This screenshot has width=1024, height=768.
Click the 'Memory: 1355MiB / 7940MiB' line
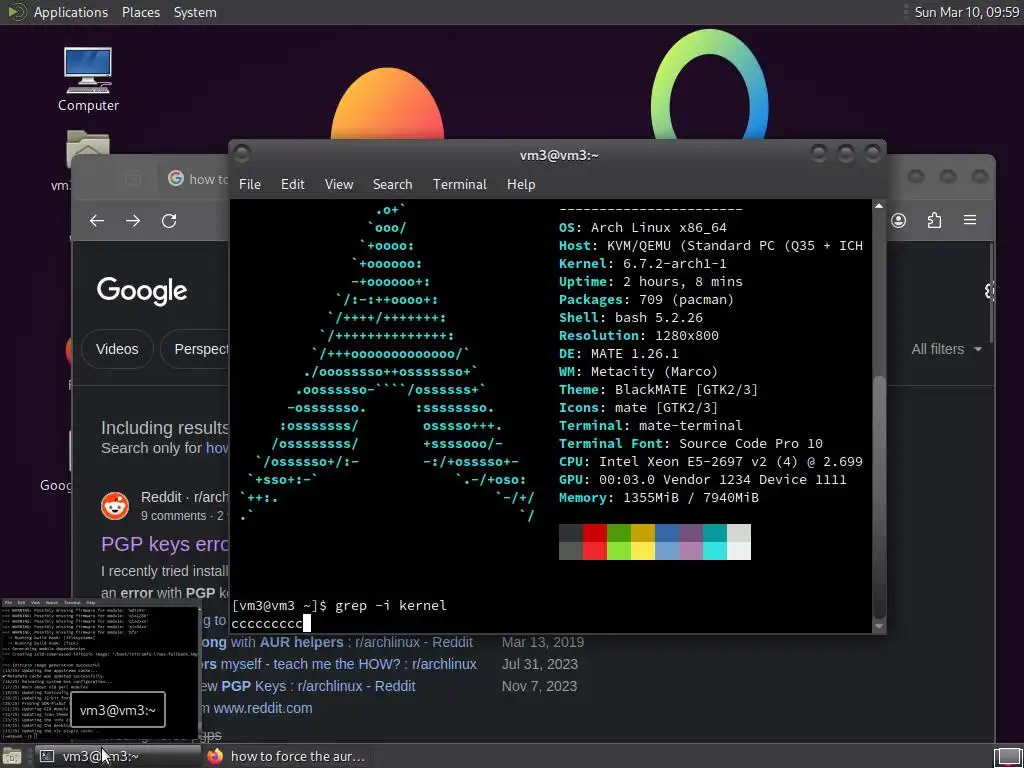[659, 498]
